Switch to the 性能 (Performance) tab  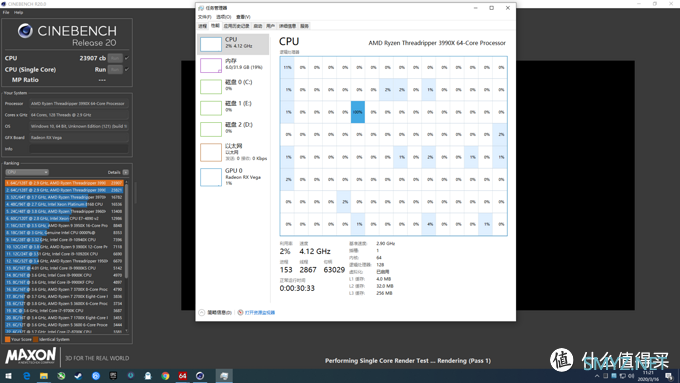(215, 26)
